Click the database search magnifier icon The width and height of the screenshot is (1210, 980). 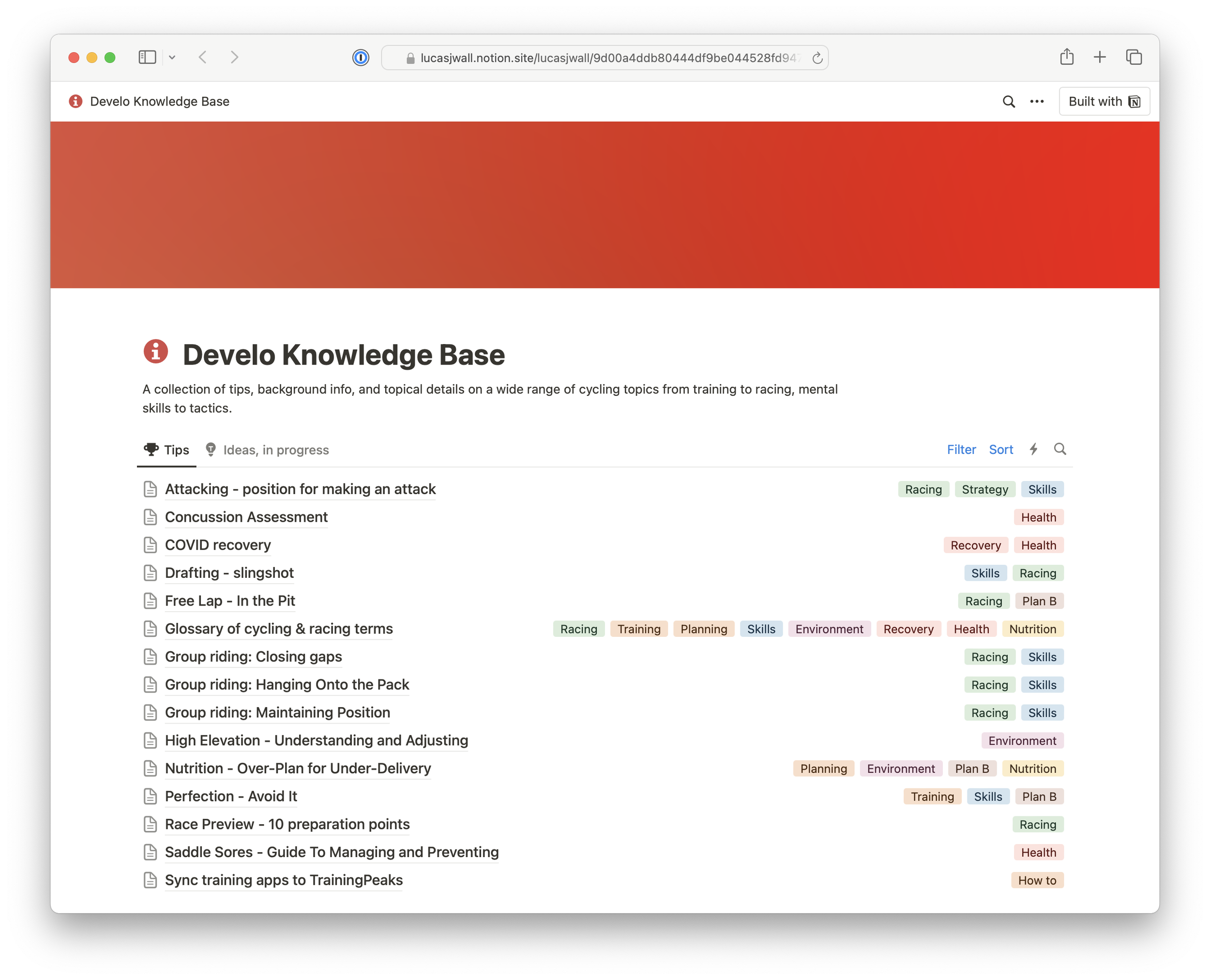click(x=1060, y=450)
